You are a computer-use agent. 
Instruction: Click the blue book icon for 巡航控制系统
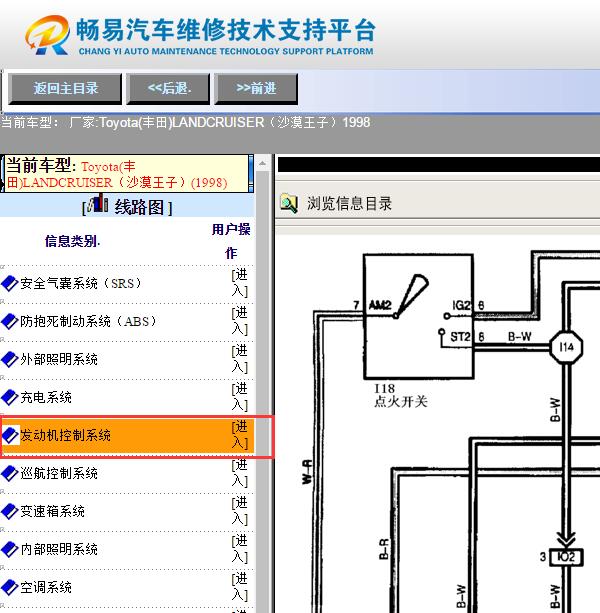coord(9,473)
